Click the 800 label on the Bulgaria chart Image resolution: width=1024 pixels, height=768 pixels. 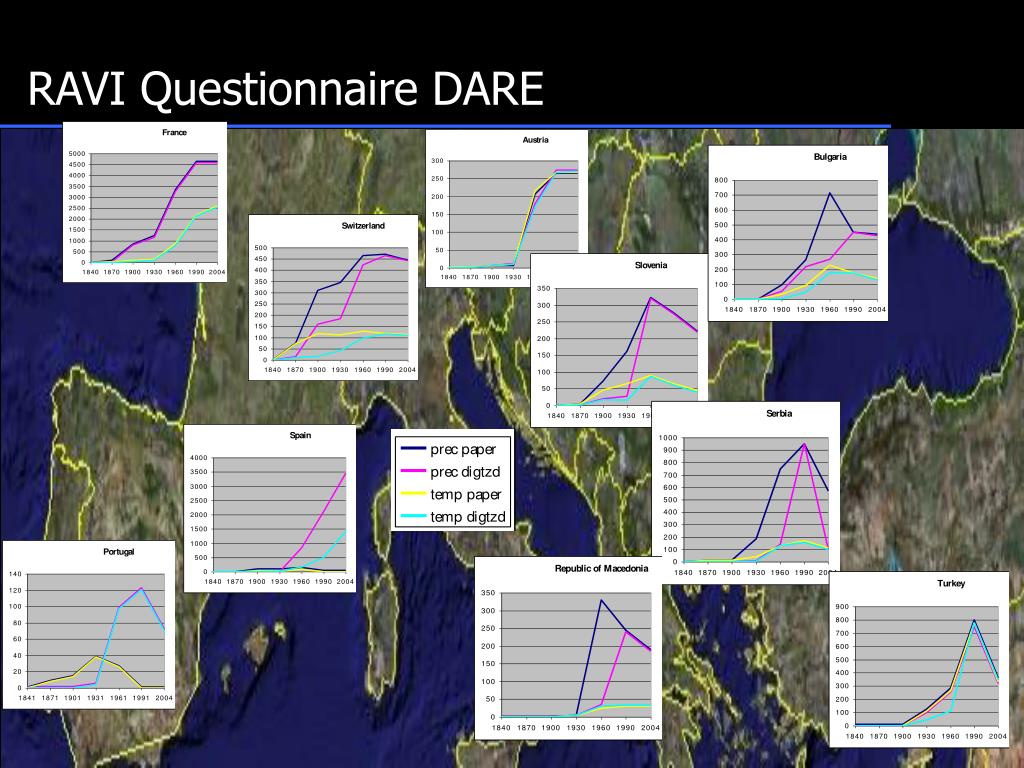click(721, 180)
